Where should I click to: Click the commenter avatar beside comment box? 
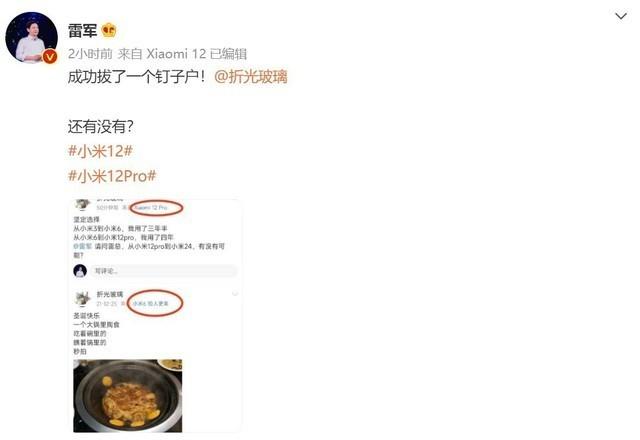click(80, 271)
